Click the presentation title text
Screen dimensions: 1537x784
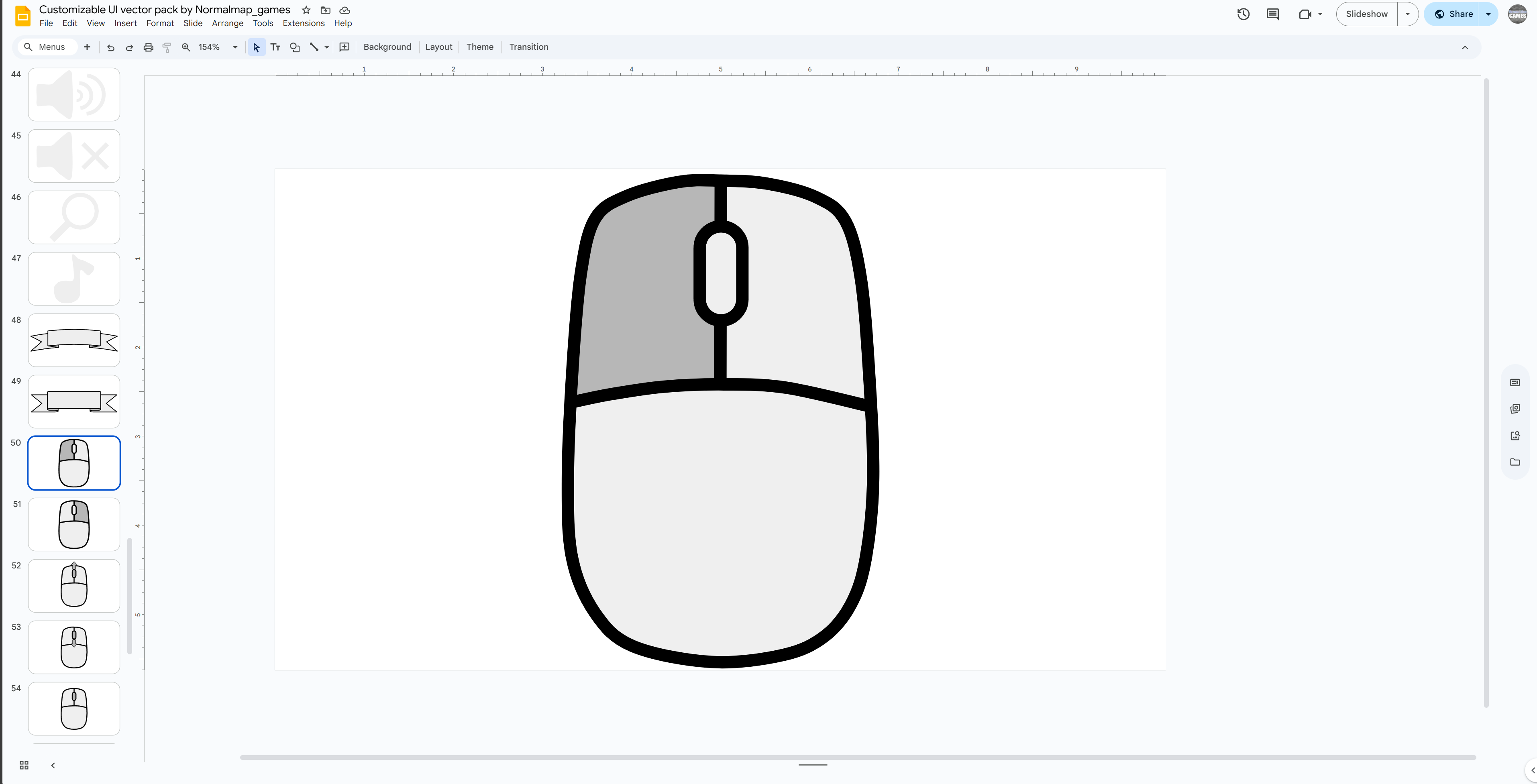click(x=165, y=10)
